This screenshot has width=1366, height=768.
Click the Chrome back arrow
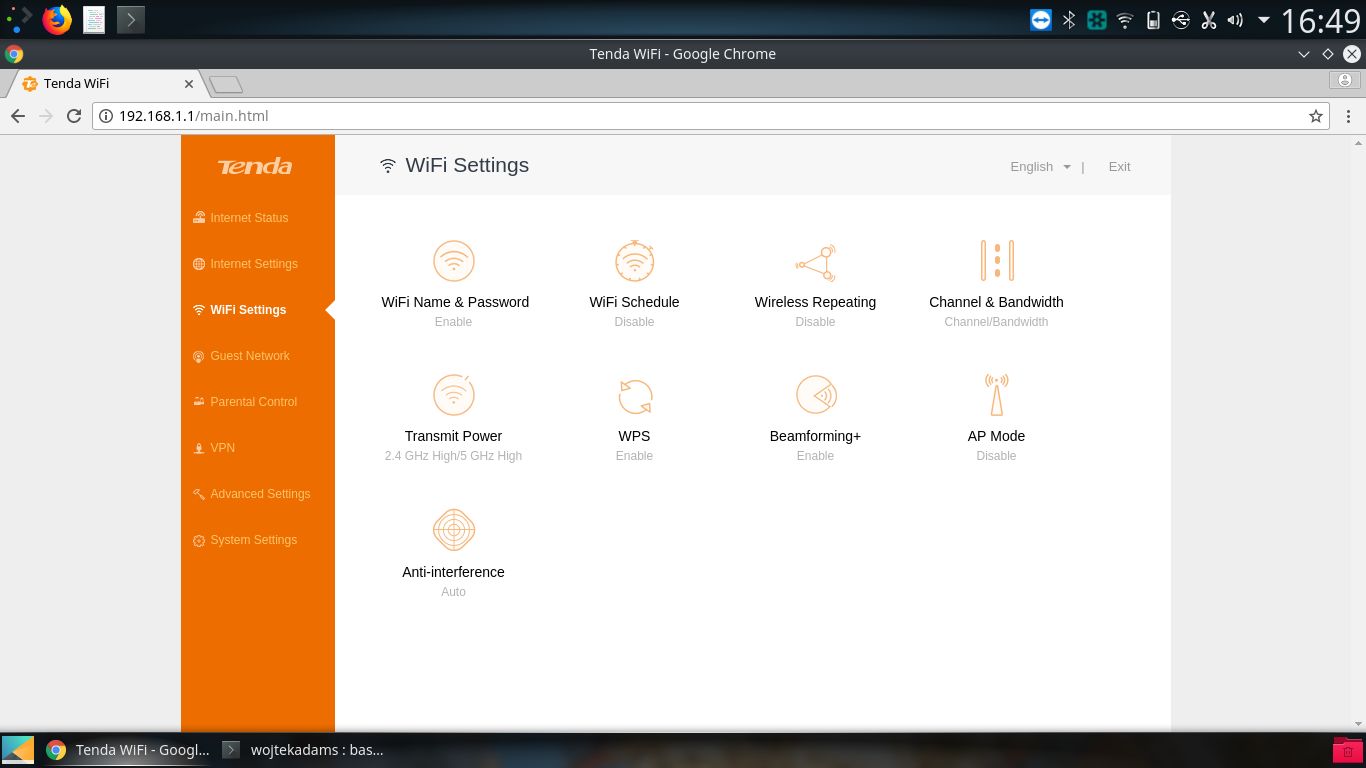click(x=18, y=116)
